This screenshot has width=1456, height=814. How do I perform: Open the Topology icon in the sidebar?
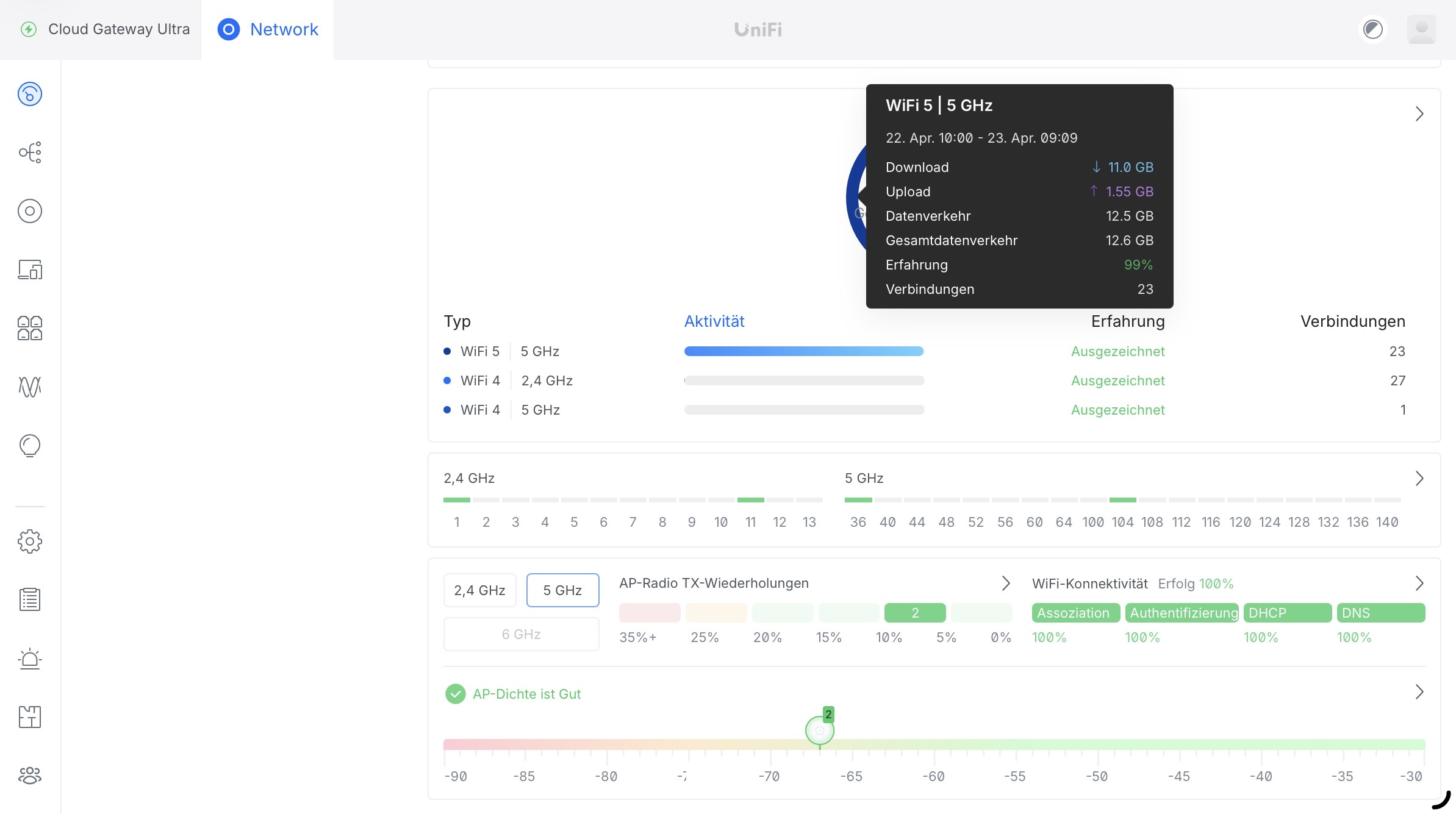(x=30, y=152)
